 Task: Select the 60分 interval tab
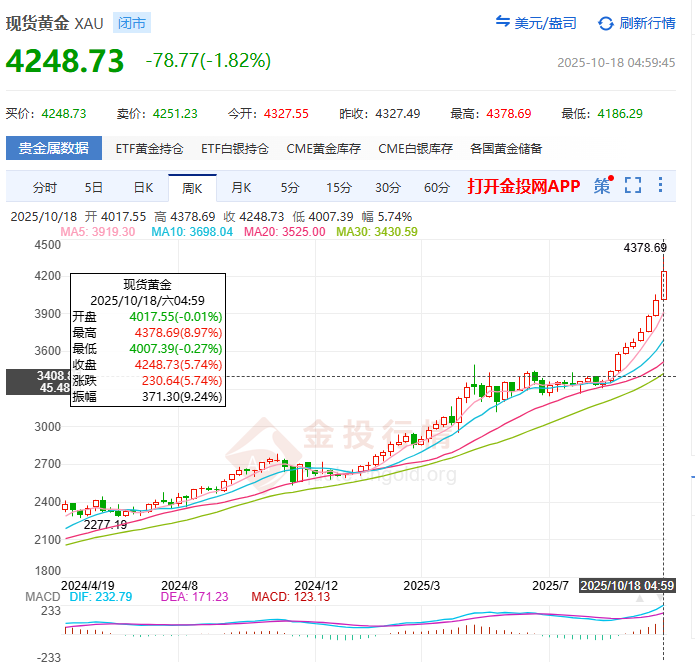[x=437, y=187]
